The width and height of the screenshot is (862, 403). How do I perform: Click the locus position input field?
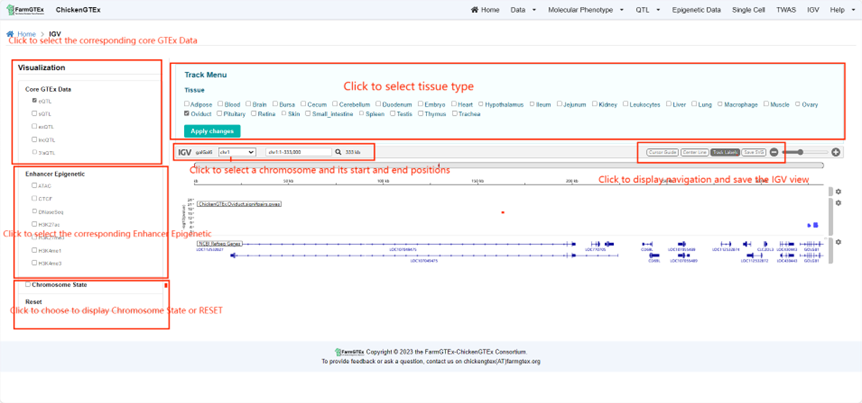tap(298, 152)
